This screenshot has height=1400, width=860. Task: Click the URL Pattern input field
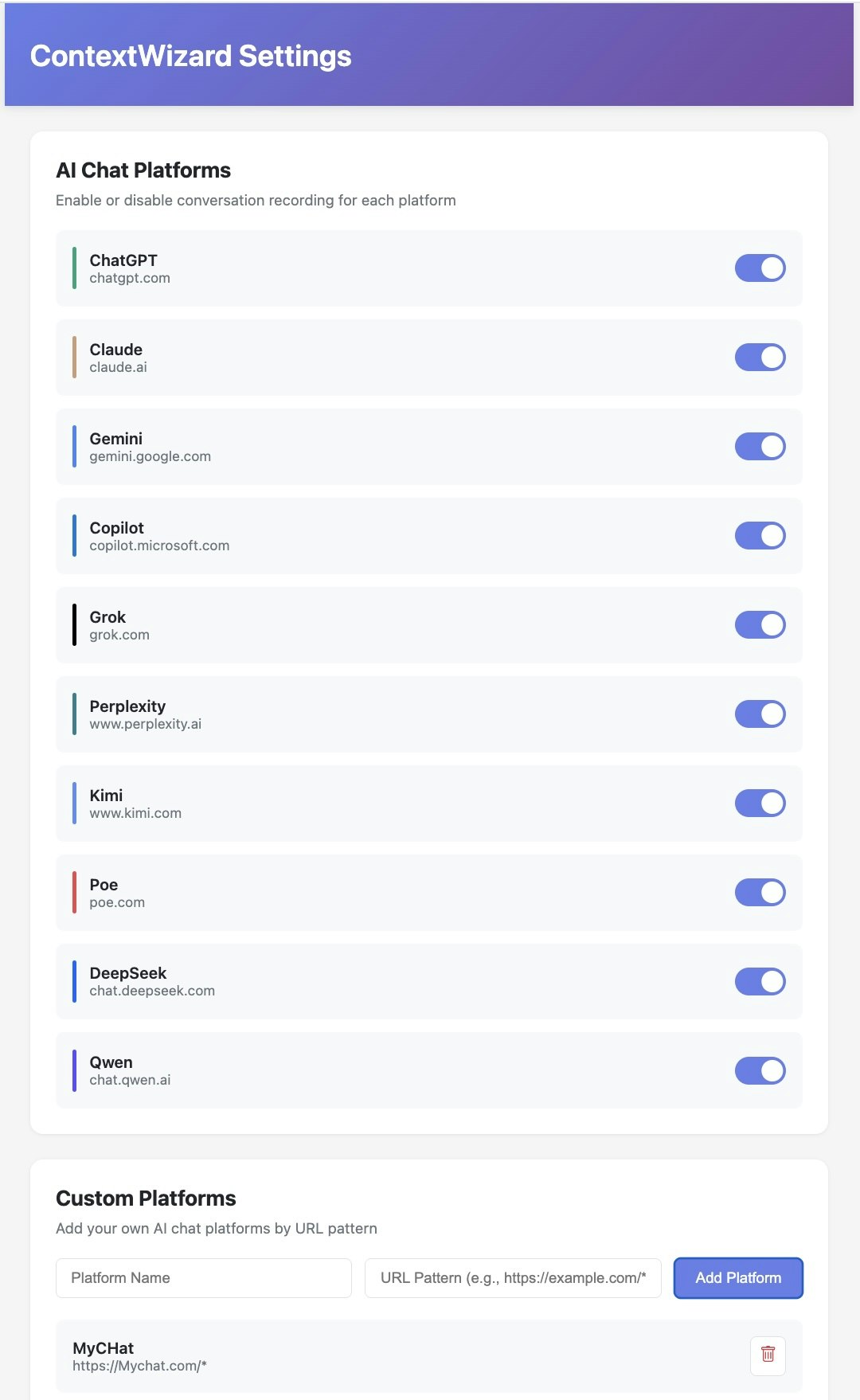[x=512, y=1277]
